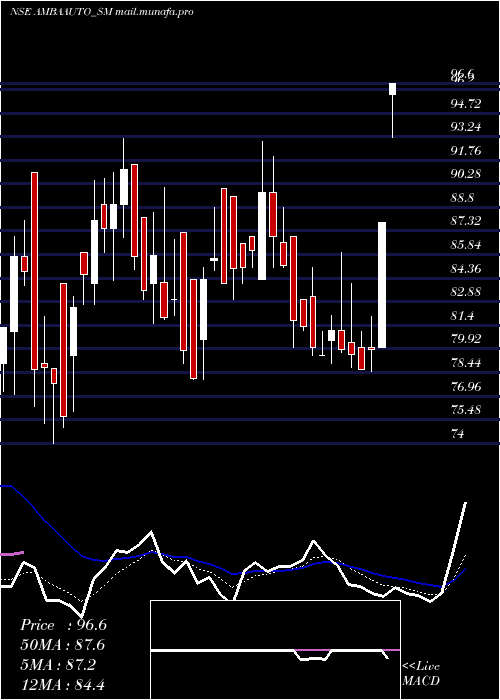Select the tall white candle reaching 87.32
500x700 pixels.
point(382,285)
